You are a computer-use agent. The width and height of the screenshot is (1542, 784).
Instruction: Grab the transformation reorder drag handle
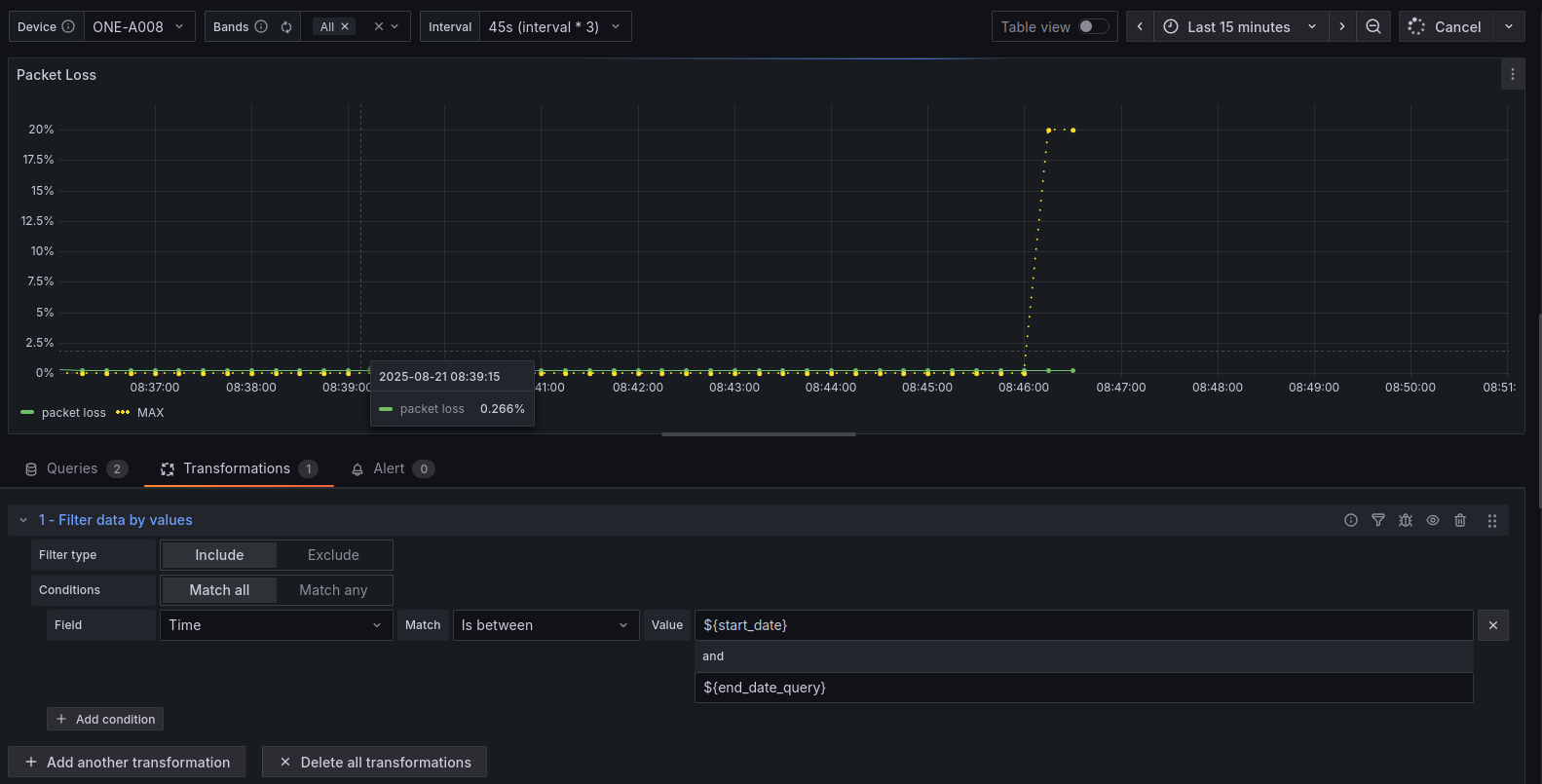(x=1492, y=521)
